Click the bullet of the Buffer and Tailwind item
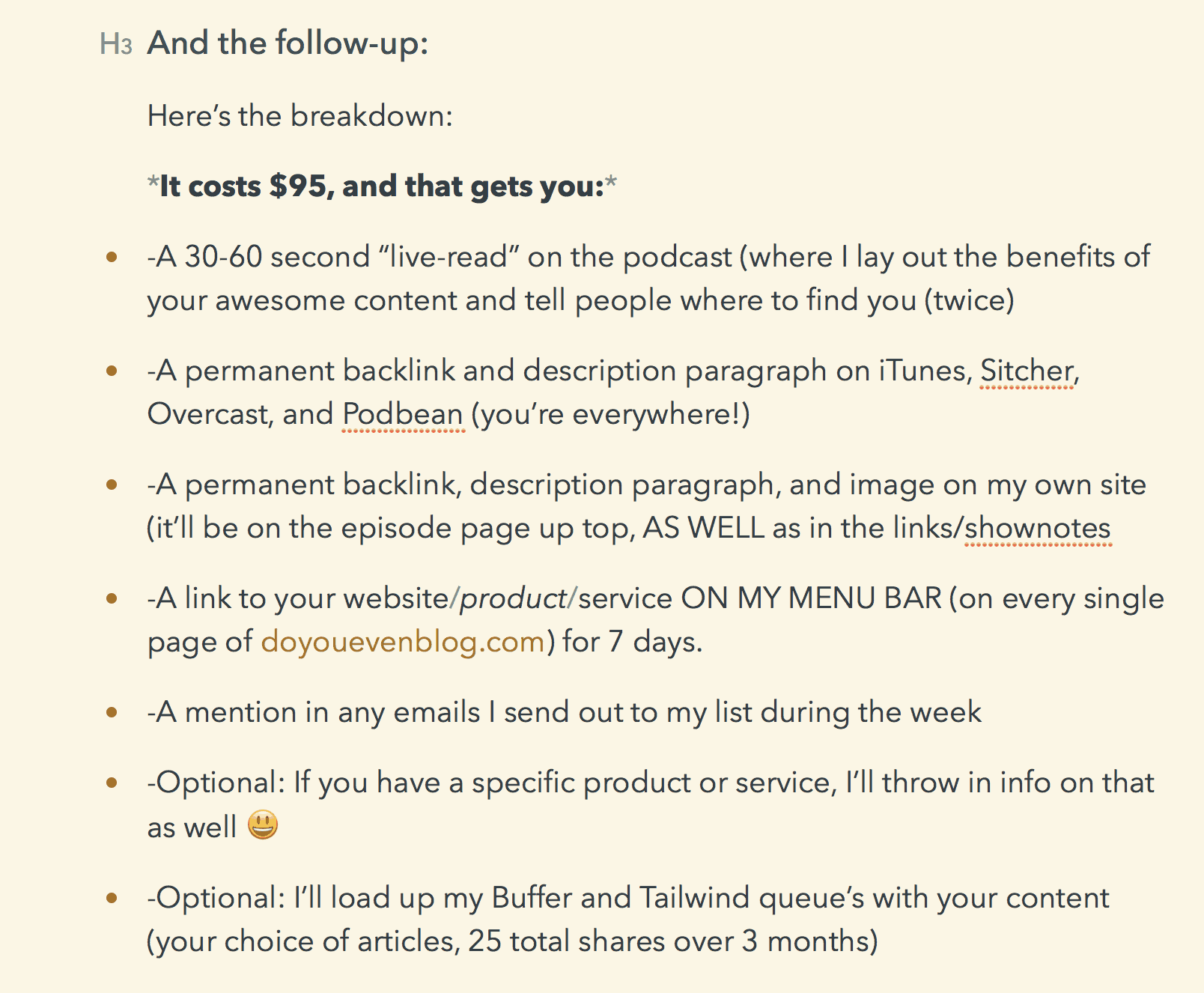The width and height of the screenshot is (1204, 993). point(112,897)
